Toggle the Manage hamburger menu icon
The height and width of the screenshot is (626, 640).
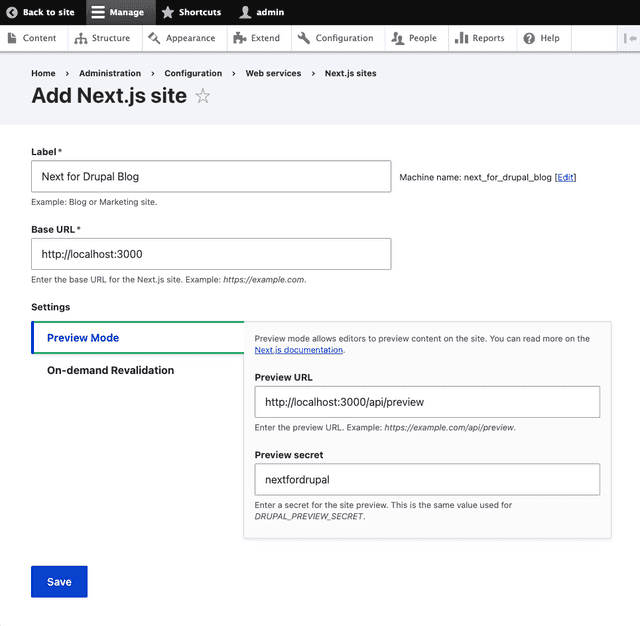tap(98, 12)
